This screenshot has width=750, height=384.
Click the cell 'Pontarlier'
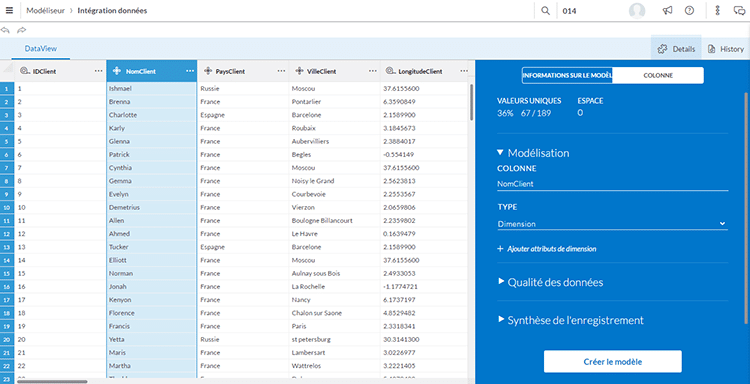coord(334,101)
